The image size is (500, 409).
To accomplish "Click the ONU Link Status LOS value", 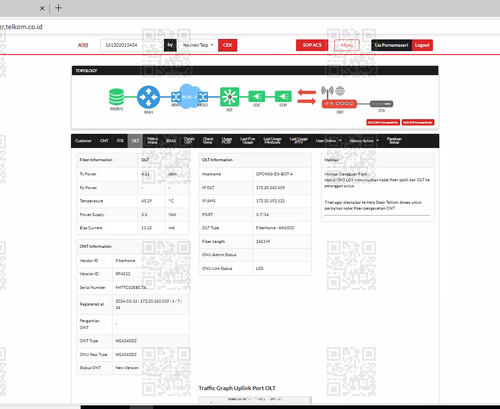I will [x=260, y=268].
